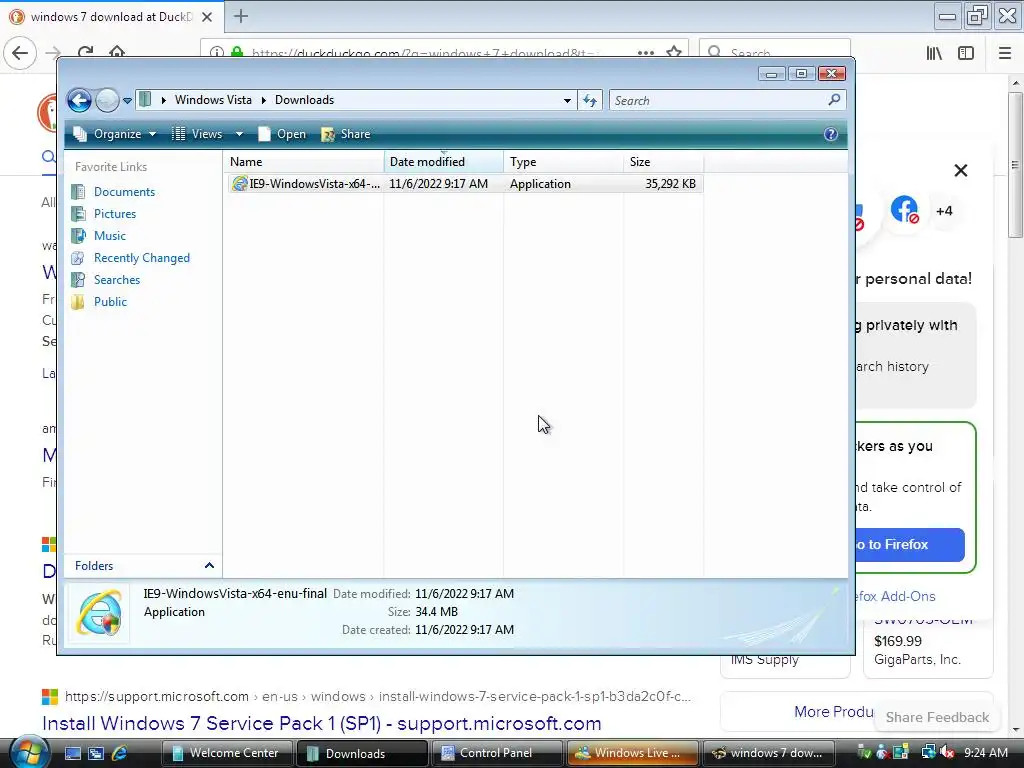The height and width of the screenshot is (768, 1024).
Task: Open the Firefox Library icon
Action: click(934, 53)
